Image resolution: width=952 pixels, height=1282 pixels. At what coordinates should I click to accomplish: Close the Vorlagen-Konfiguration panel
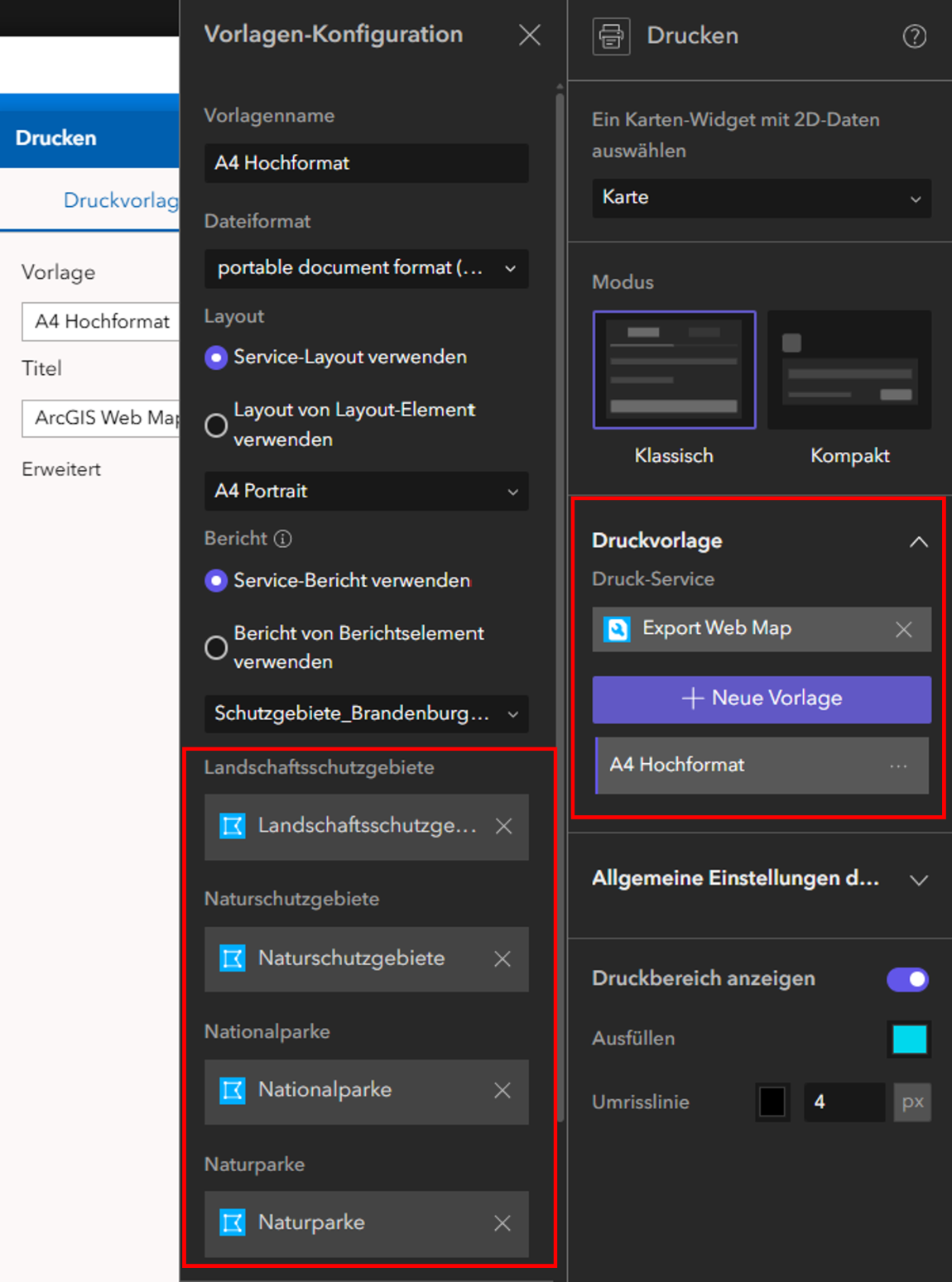point(529,35)
